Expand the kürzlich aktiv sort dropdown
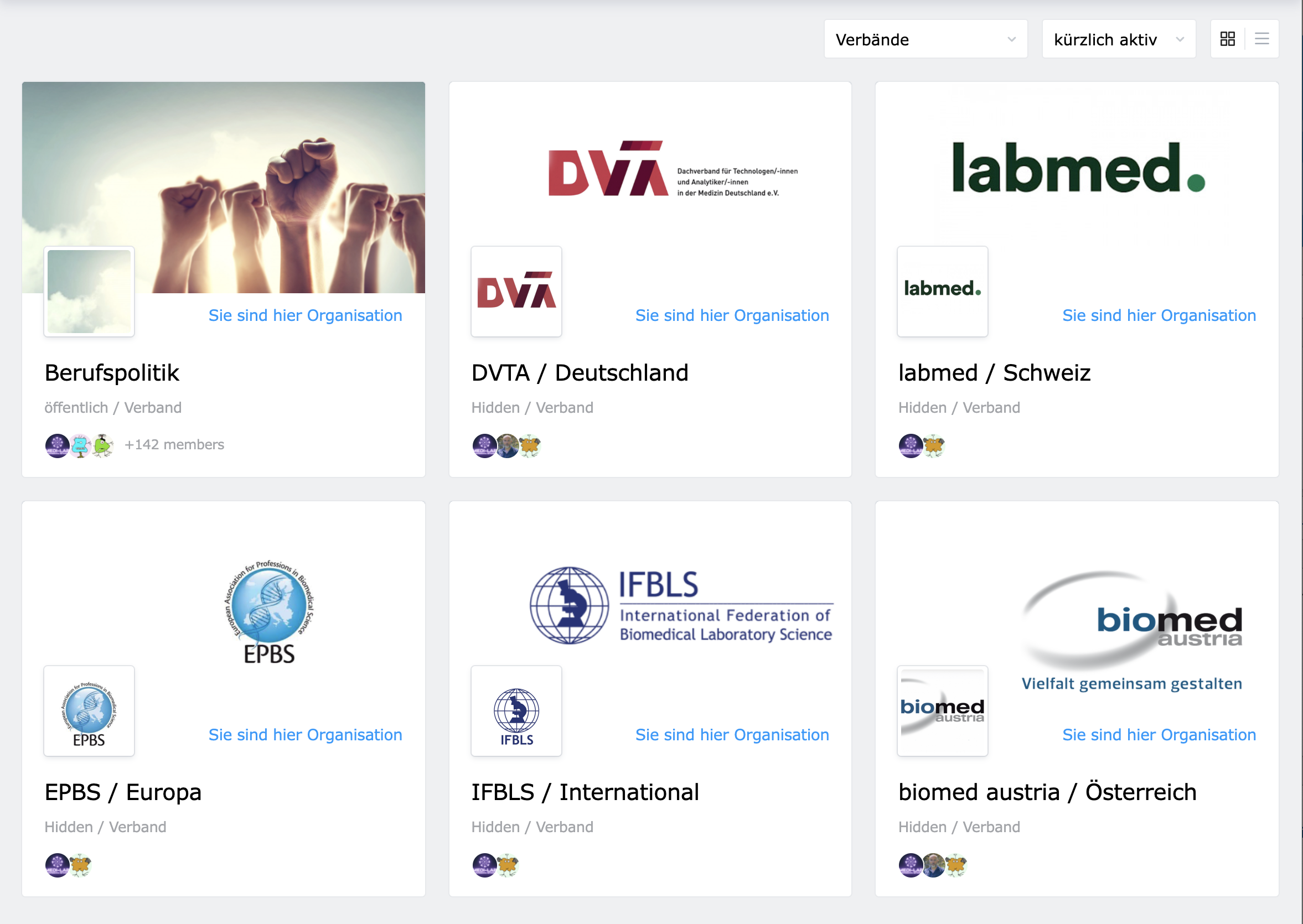This screenshot has height=924, width=1303. [x=1118, y=39]
